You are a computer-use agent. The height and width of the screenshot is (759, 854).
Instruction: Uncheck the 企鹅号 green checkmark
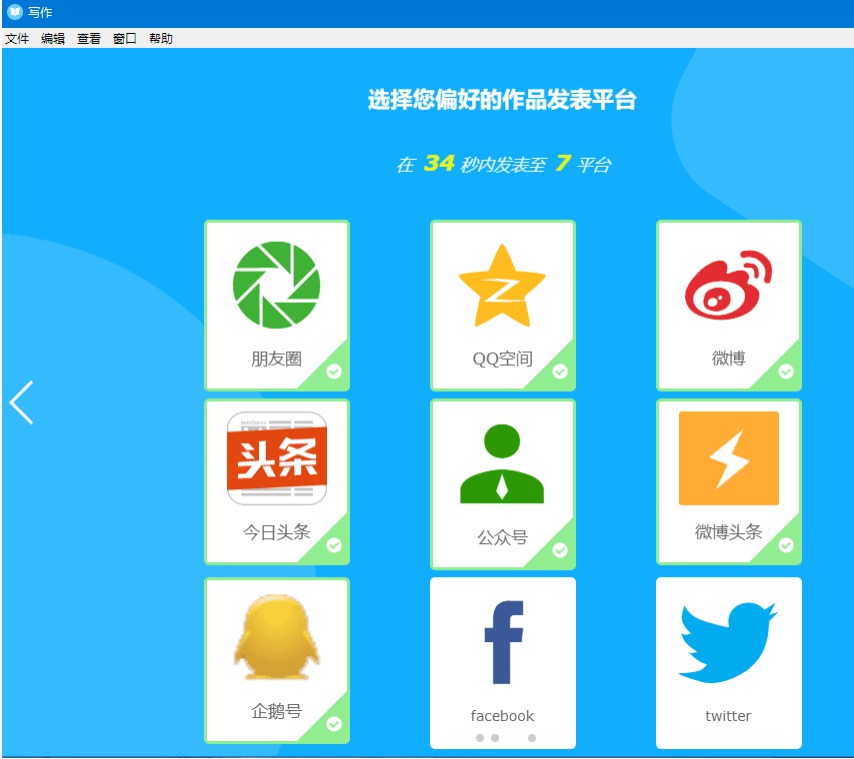(x=334, y=724)
